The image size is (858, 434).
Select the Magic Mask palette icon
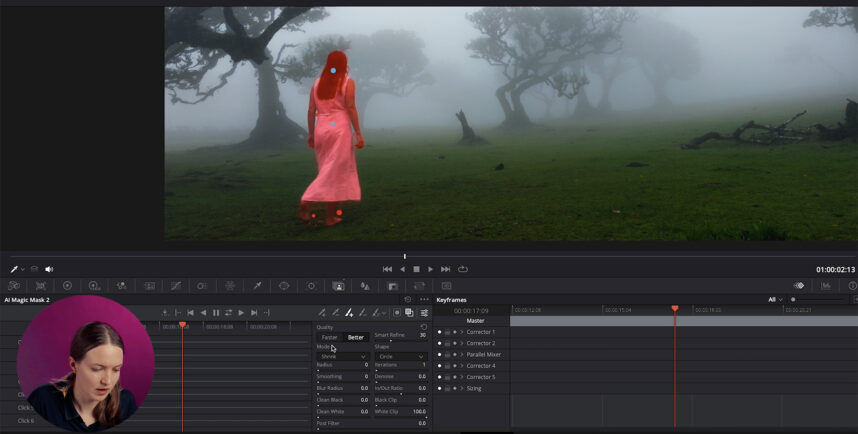[x=338, y=286]
